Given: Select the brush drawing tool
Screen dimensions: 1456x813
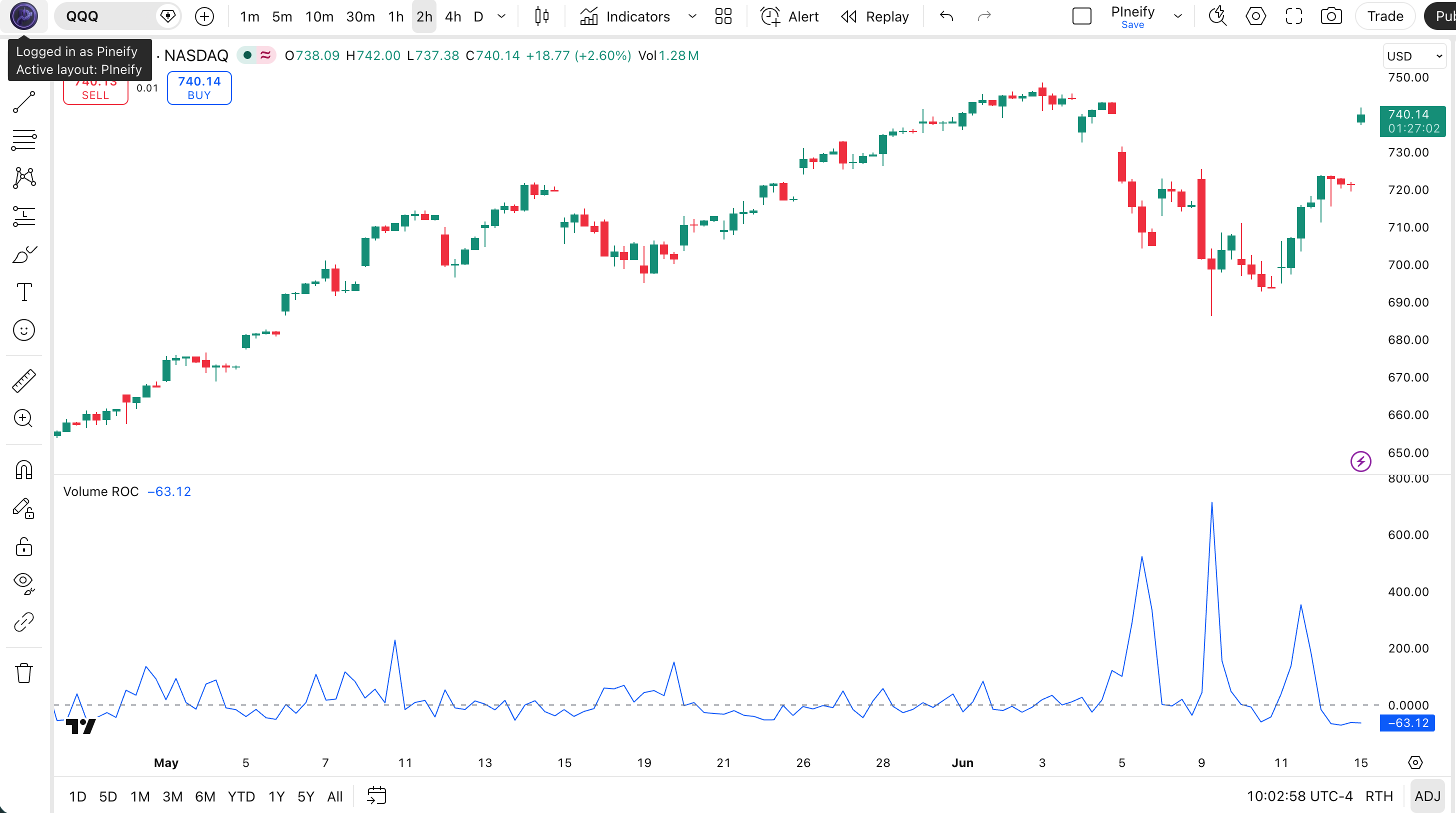Looking at the screenshot, I should (x=23, y=254).
